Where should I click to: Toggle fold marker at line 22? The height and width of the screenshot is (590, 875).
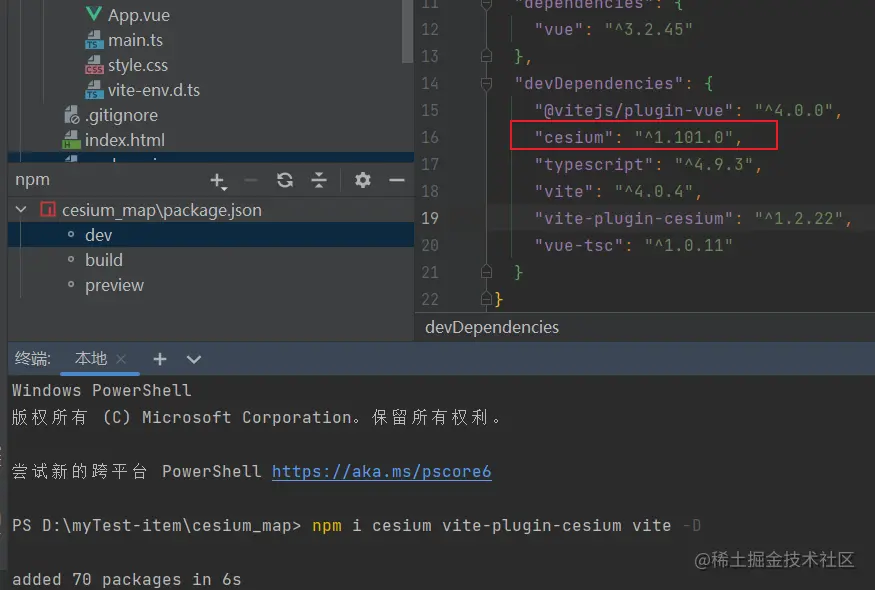click(x=486, y=299)
